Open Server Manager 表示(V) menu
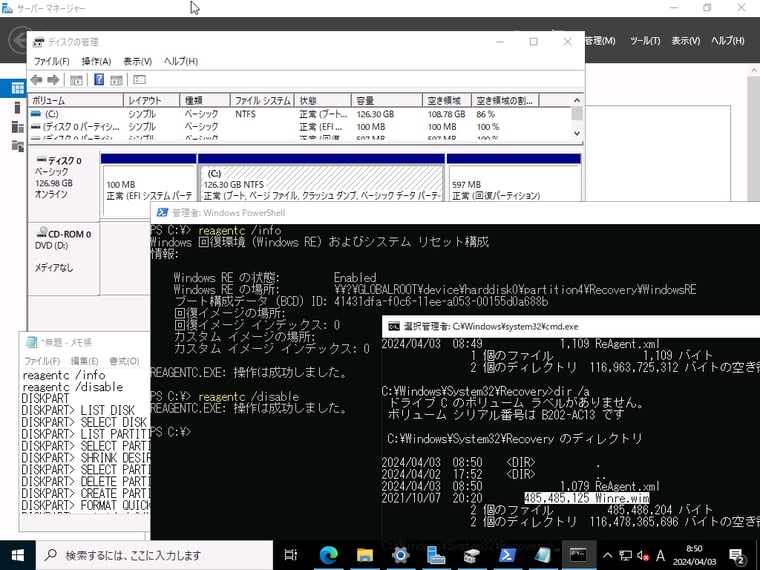The height and width of the screenshot is (570, 760). click(685, 41)
